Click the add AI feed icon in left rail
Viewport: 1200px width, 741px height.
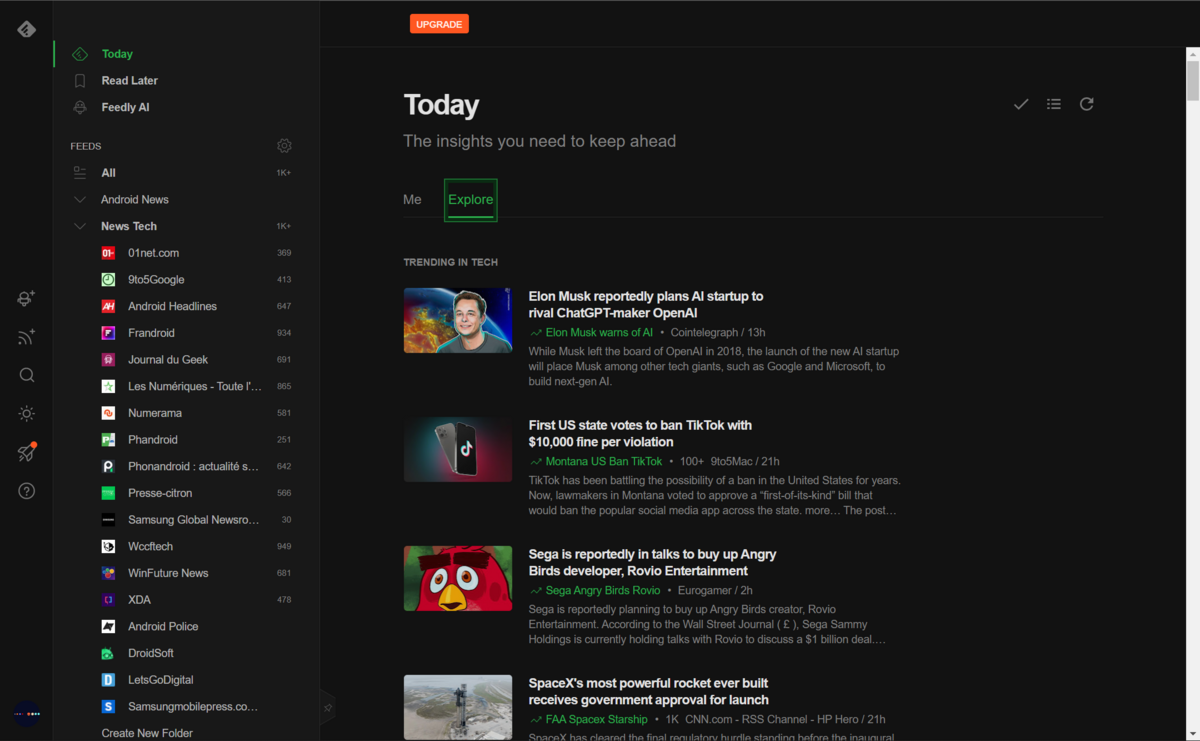27,298
